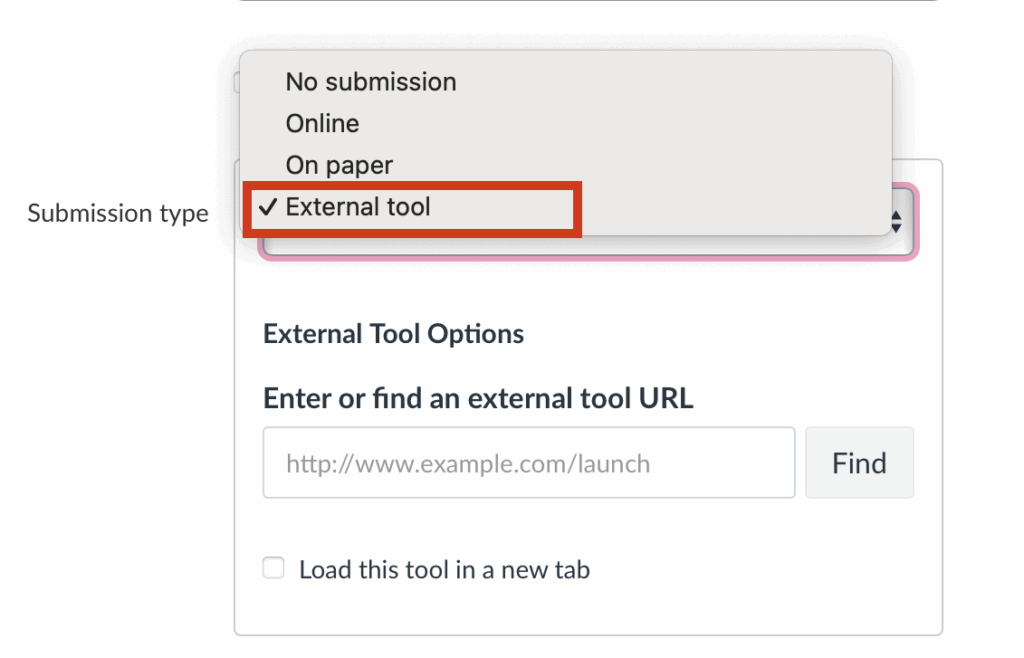Click the http://www.example.com/launch placeholder text
1024x658 pixels.
pyautogui.click(x=468, y=464)
